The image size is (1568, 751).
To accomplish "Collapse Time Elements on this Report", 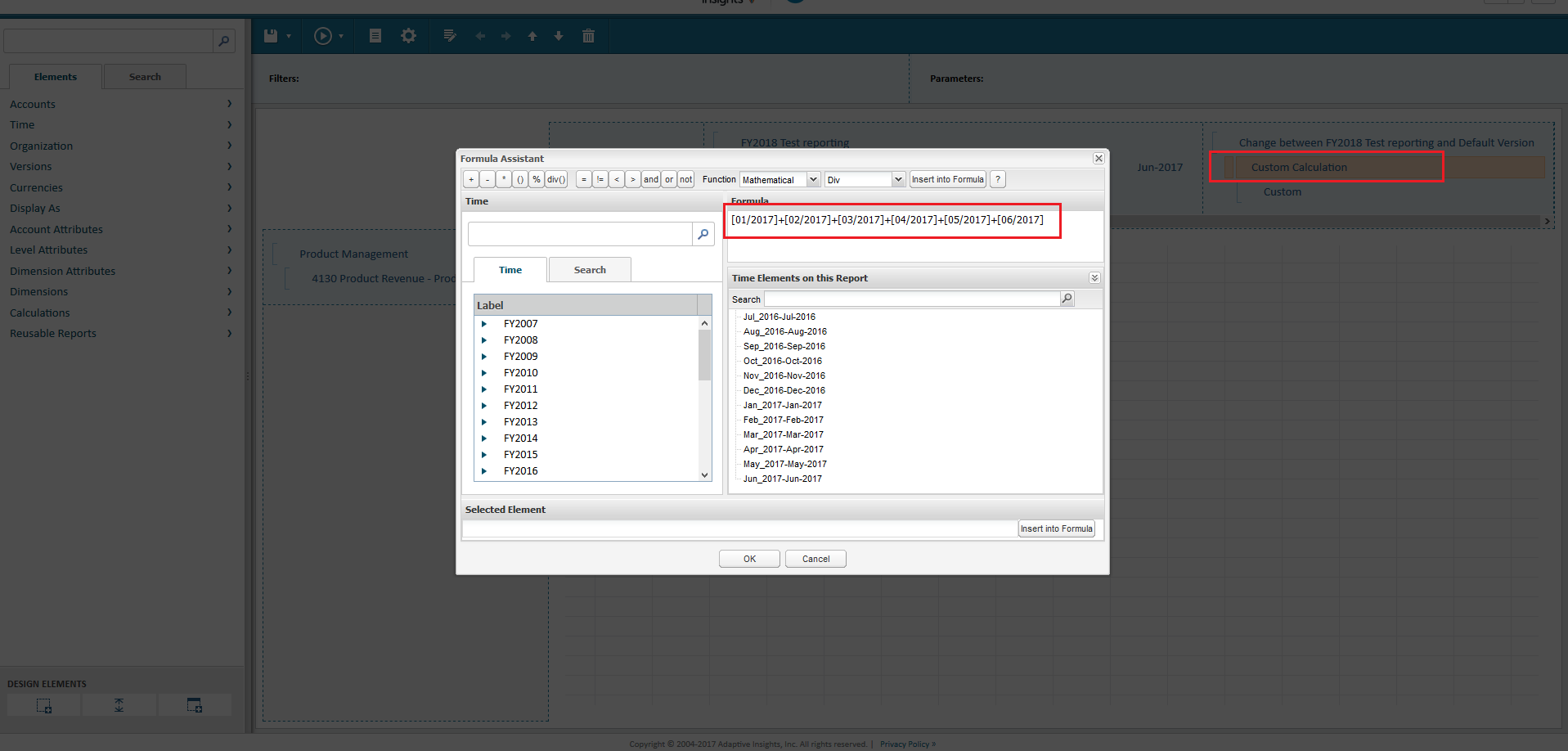I will (x=1094, y=278).
